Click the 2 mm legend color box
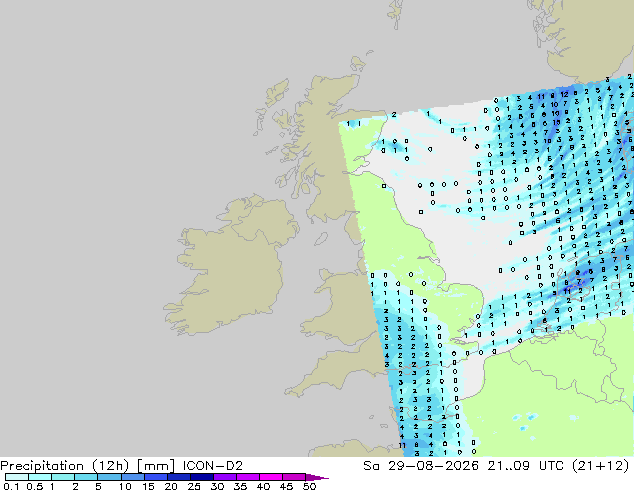This screenshot has height=490, width=634. [86, 477]
